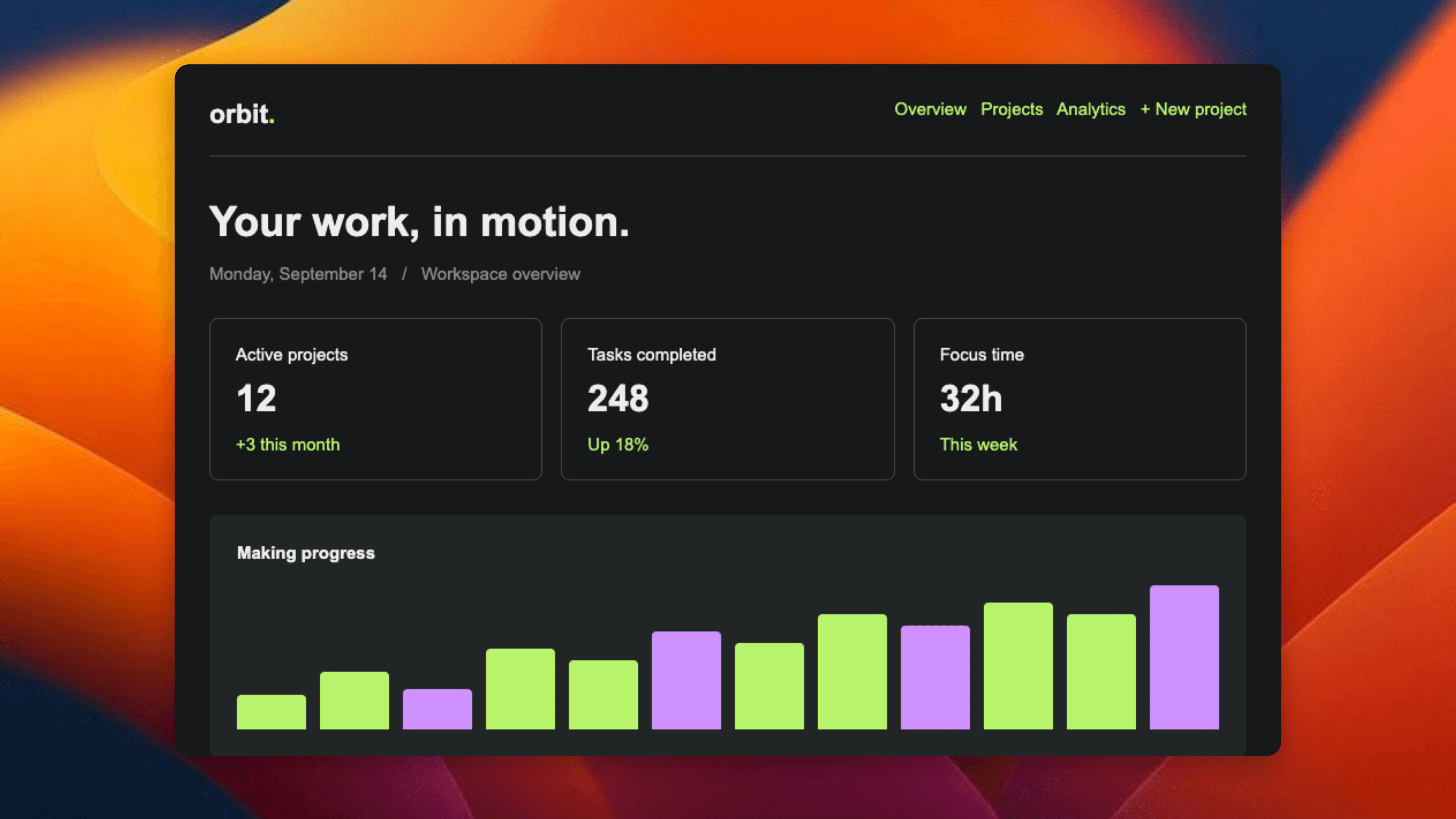1456x819 pixels.
Task: Click 'Workspace overview' breadcrumb text
Action: click(500, 274)
